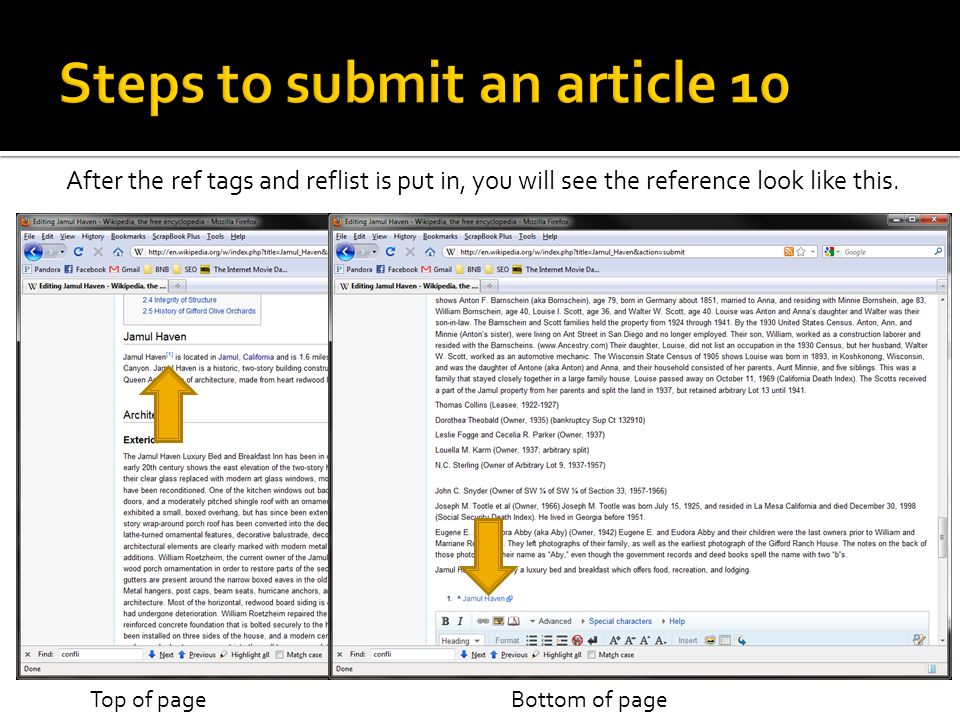This screenshot has height=720, width=960.
Task: Click bulleted list icon in edit toolbar
Action: pyautogui.click(x=531, y=640)
